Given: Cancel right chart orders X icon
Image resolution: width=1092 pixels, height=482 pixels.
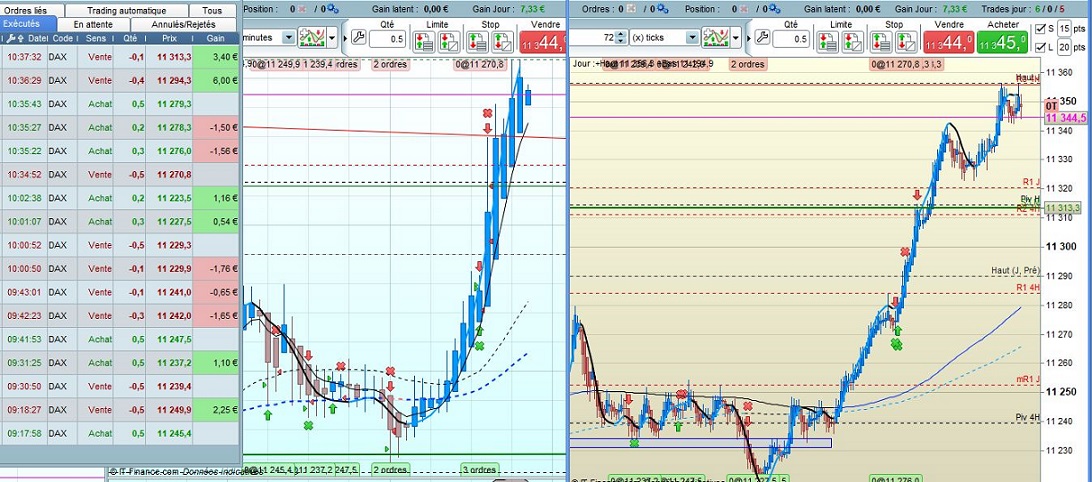Looking at the screenshot, I should click(631, 9).
